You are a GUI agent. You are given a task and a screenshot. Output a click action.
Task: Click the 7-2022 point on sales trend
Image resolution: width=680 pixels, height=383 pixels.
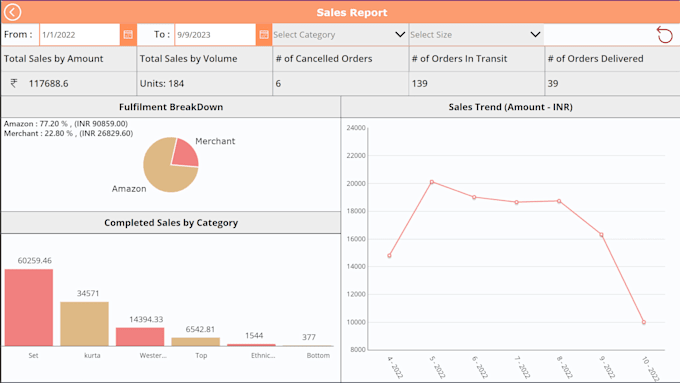(x=517, y=202)
